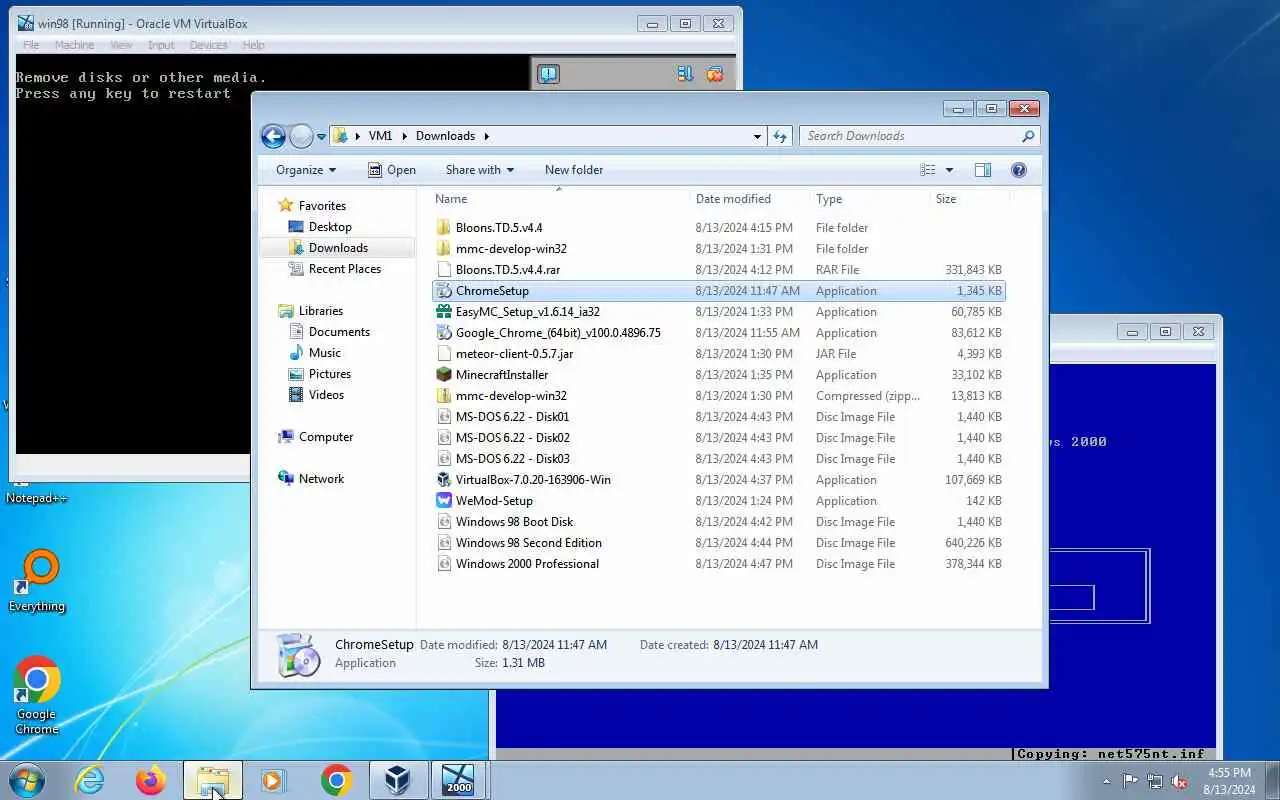
Task: Open Videos library in sidebar
Action: (326, 395)
